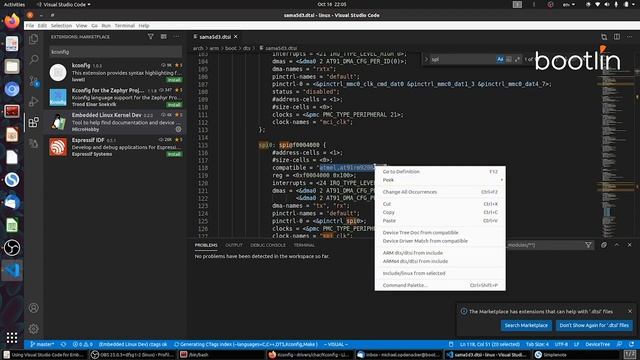The width and height of the screenshot is (640, 360).
Task: Choose Device Driver Match from compatible
Action: pos(440,241)
